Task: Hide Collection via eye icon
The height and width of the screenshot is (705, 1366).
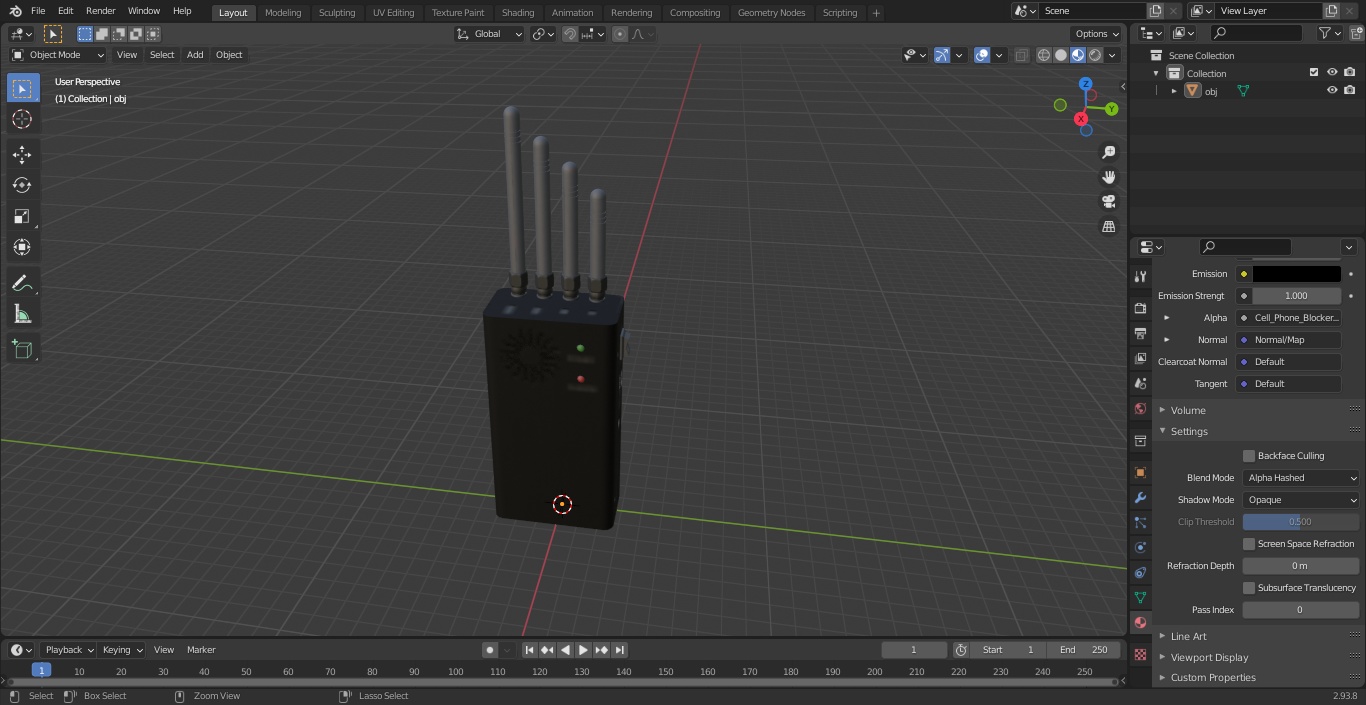Action: tap(1332, 72)
